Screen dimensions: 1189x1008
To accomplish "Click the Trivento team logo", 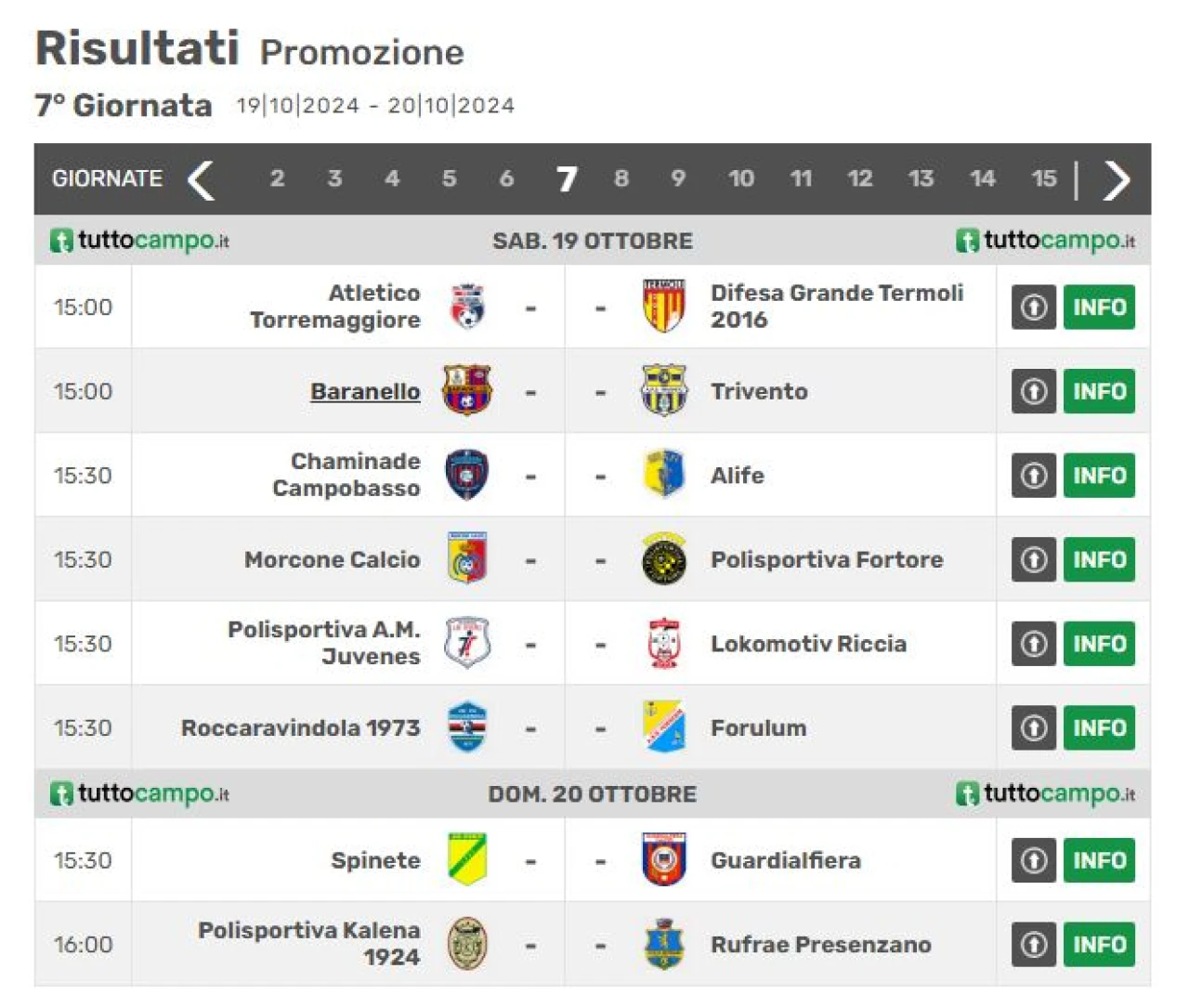I will 663,390.
